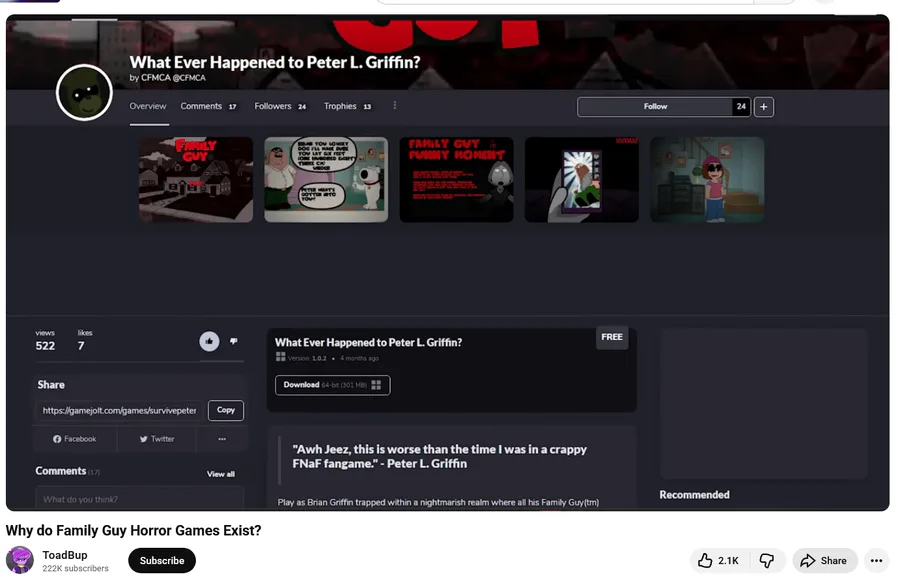This screenshot has height=583, width=900.
Task: Download the 64-bit game build
Action: point(332,385)
